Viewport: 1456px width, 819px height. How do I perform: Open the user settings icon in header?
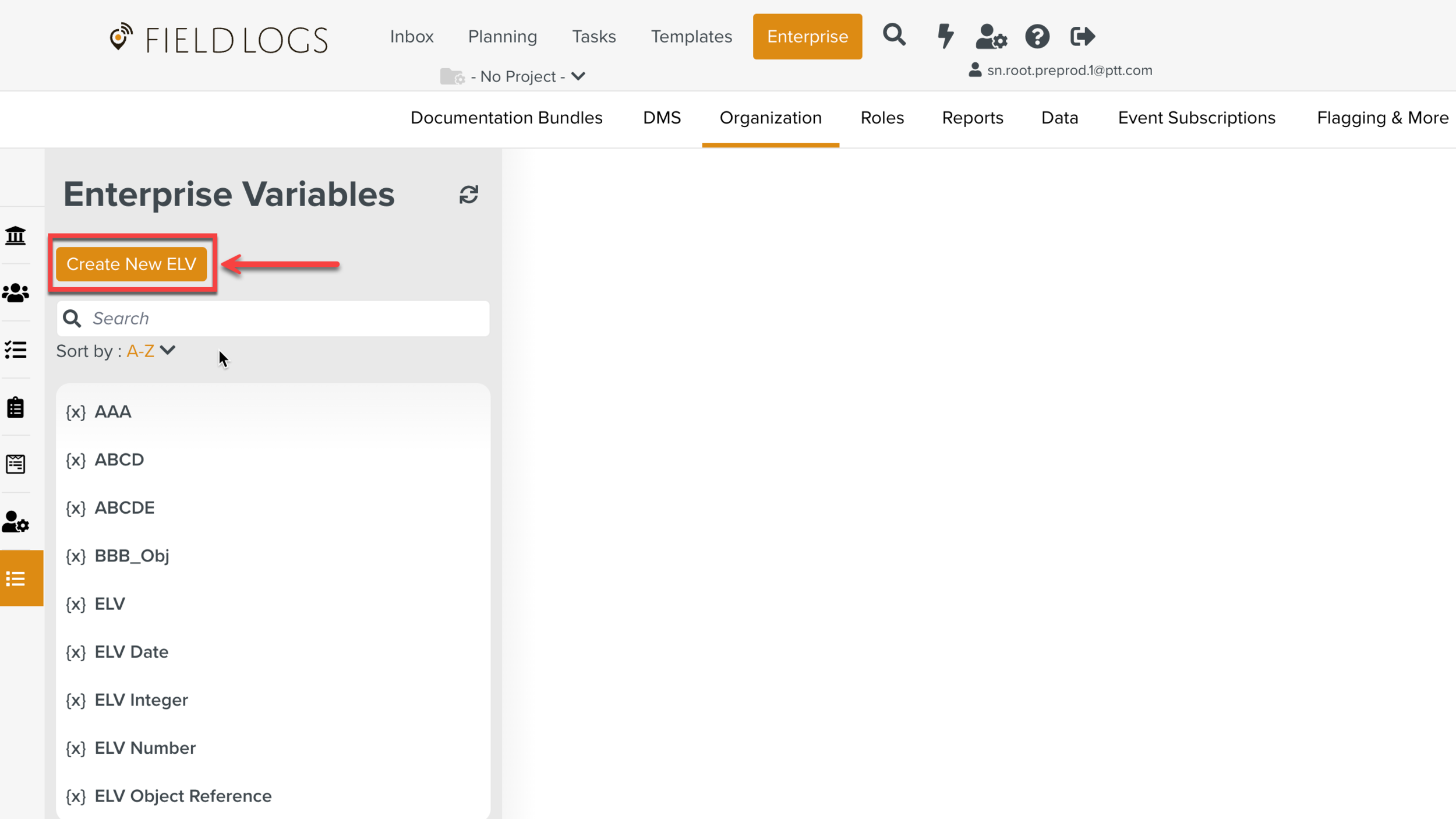pyautogui.click(x=991, y=37)
